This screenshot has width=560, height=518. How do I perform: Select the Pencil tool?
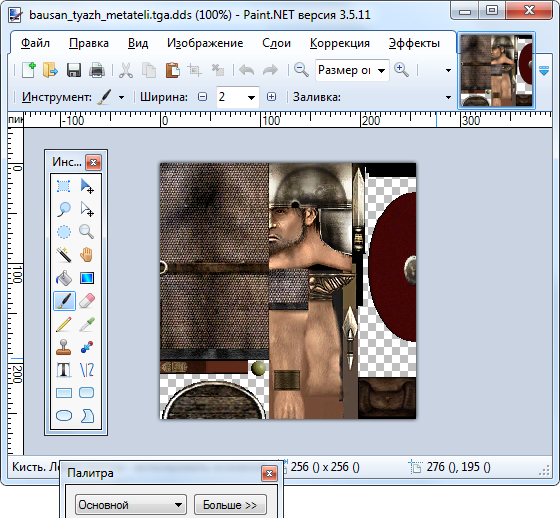click(64, 324)
